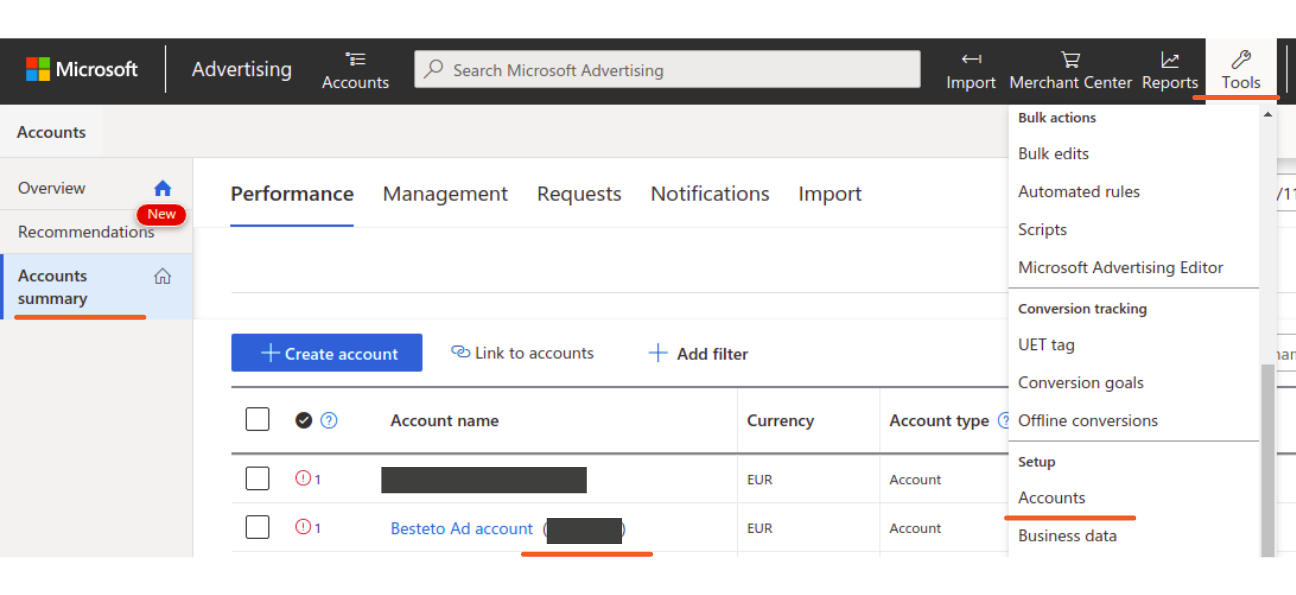This screenshot has width=1296, height=595.
Task: Sort by Currency column header
Action: (x=780, y=421)
